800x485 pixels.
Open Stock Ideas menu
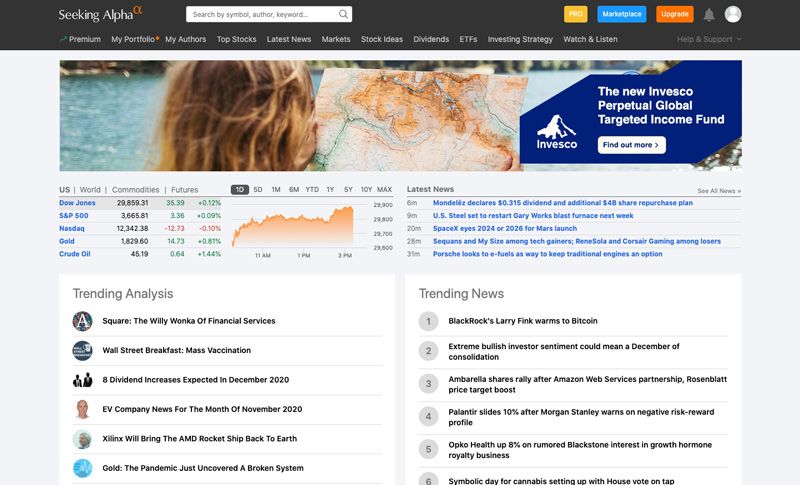tap(382, 39)
